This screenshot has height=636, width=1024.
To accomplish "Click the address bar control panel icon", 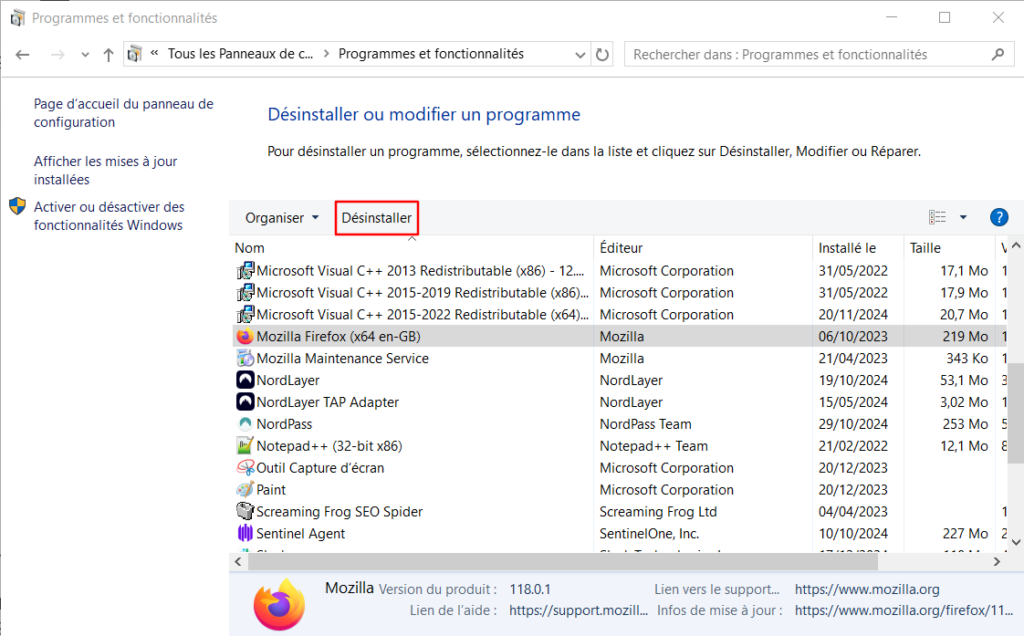I will (x=135, y=54).
